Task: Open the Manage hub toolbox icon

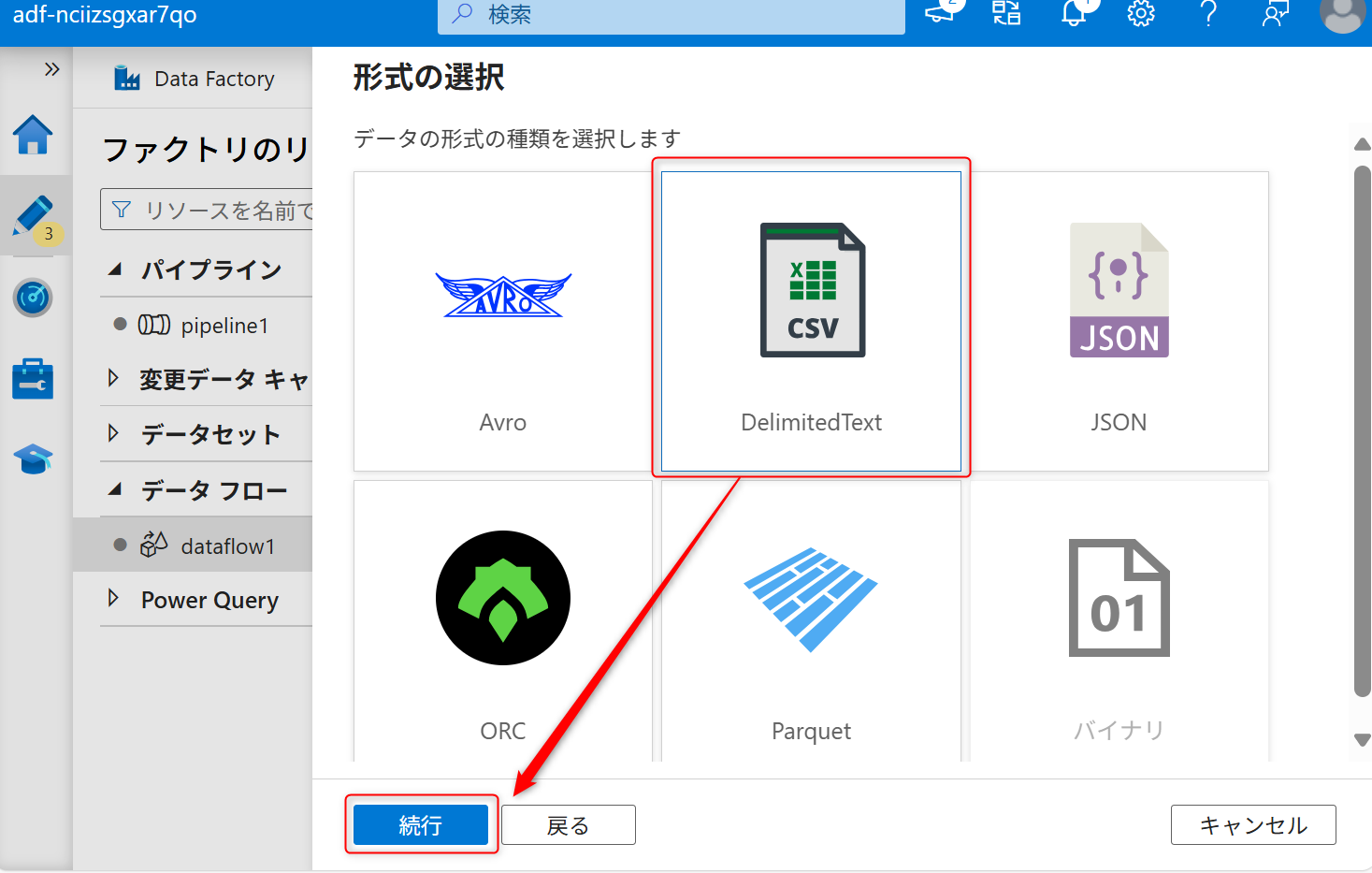Action: click(x=34, y=378)
